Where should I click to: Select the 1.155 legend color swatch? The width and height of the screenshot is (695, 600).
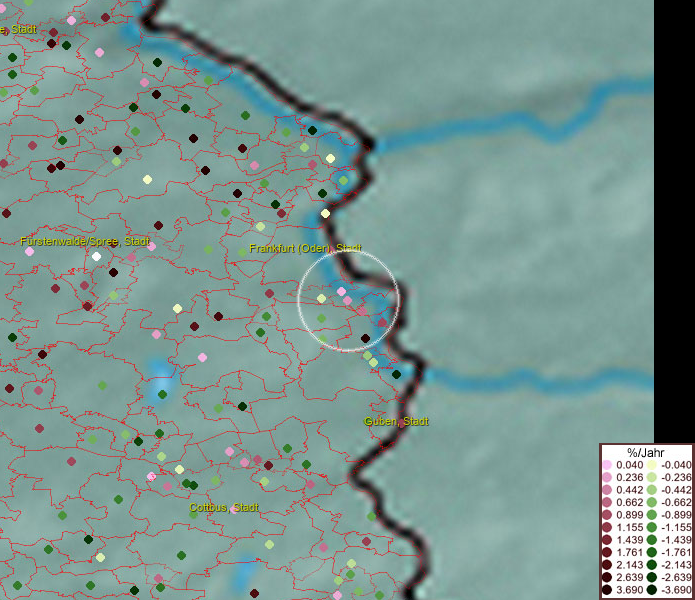(607, 527)
